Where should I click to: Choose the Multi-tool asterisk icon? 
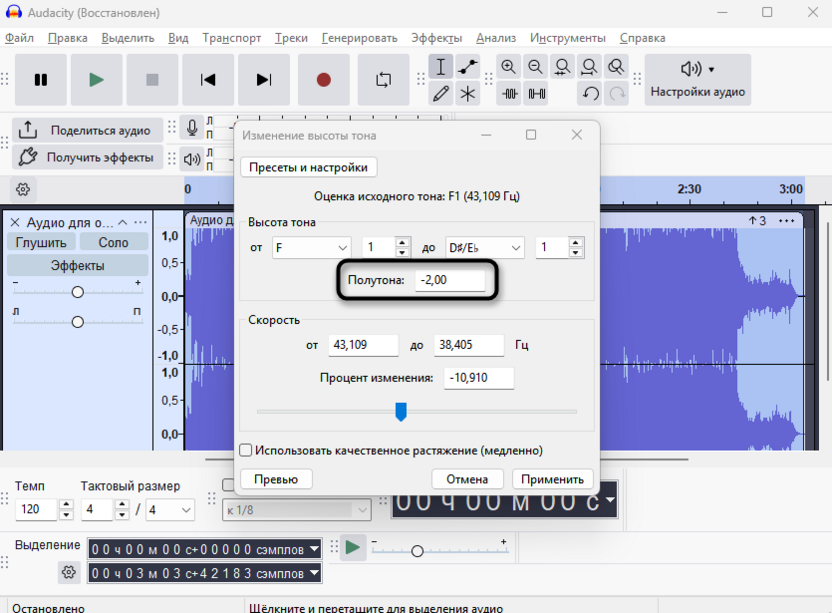point(467,94)
